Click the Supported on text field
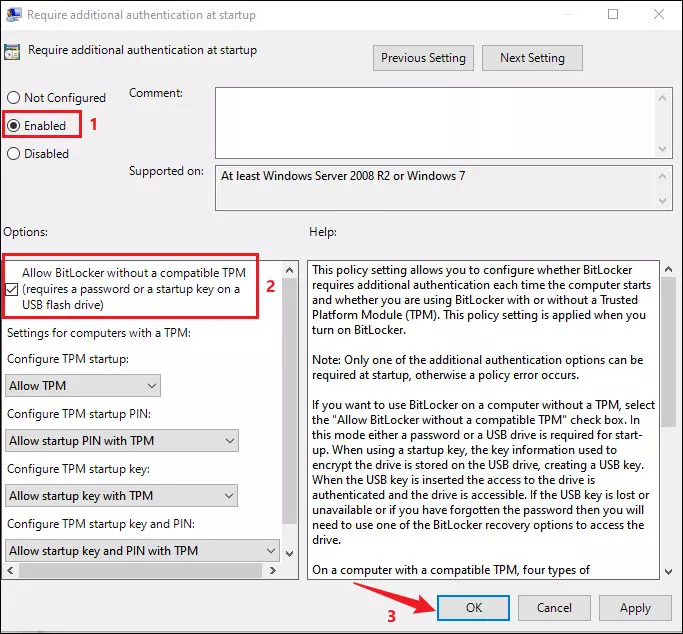The image size is (683, 634). pos(436,188)
